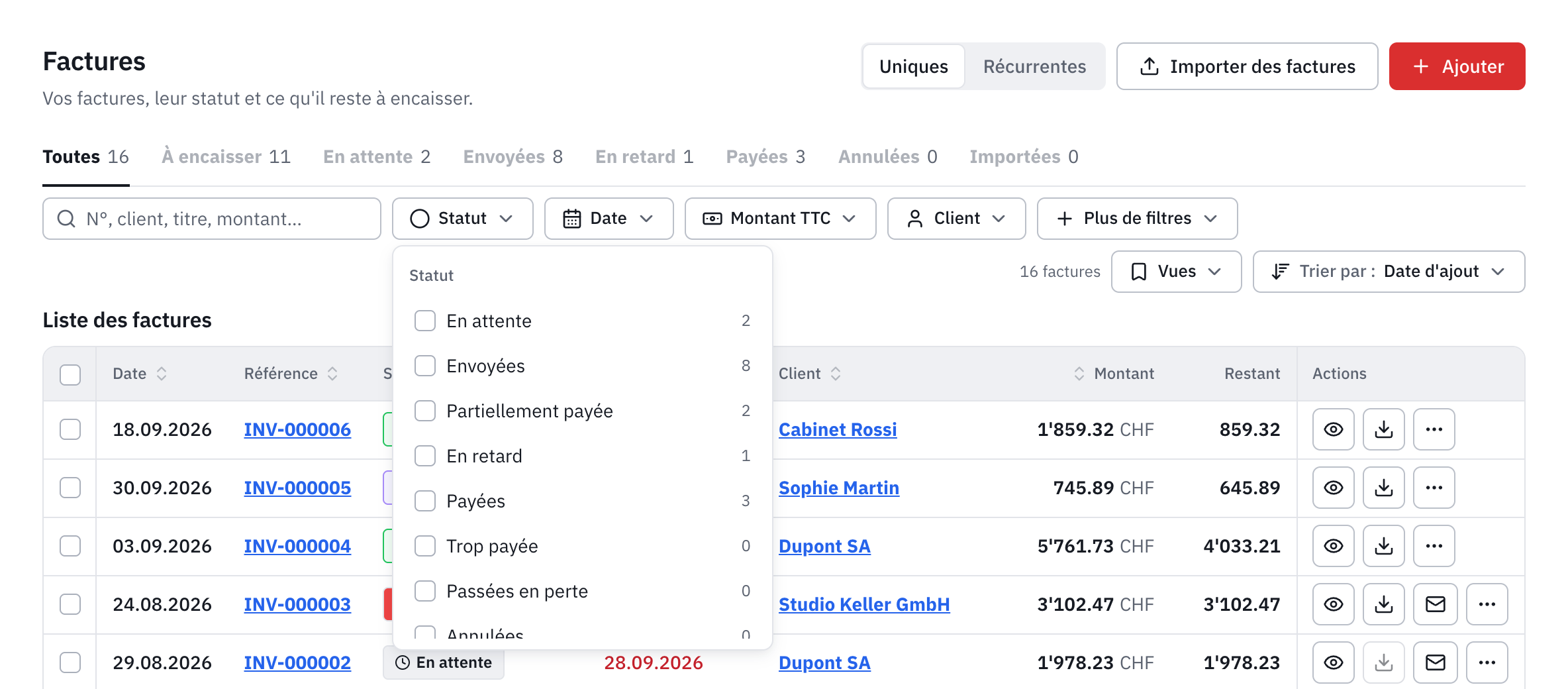
Task: Send invoice INV-000002 by email icon
Action: [x=1435, y=662]
